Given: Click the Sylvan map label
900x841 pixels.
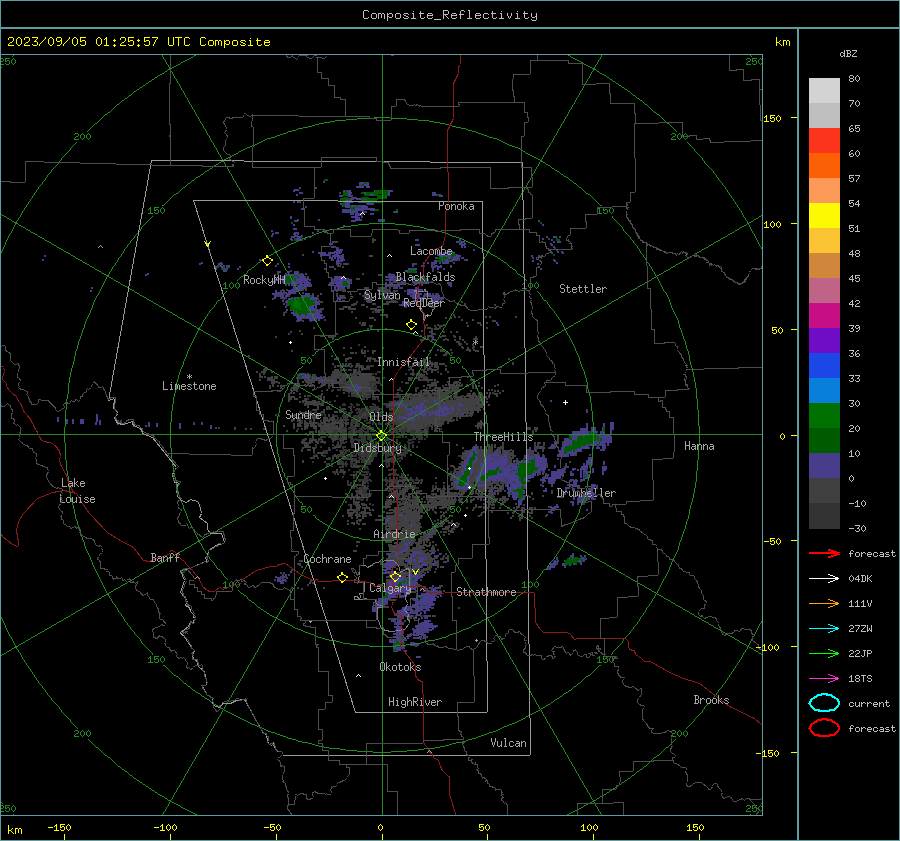Looking at the screenshot, I should (x=382, y=295).
